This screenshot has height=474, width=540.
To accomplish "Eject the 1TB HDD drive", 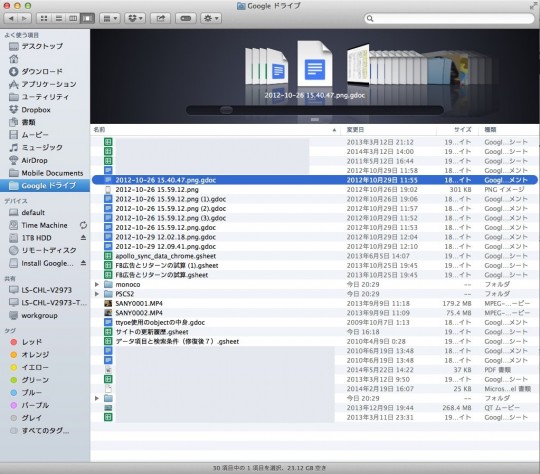I will coord(83,238).
